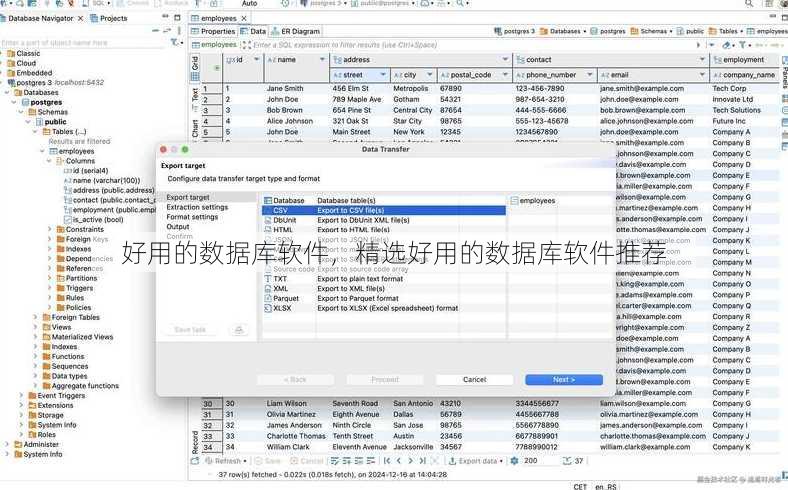Open city column filter dropdown
788x490 pixels.
click(x=430, y=75)
